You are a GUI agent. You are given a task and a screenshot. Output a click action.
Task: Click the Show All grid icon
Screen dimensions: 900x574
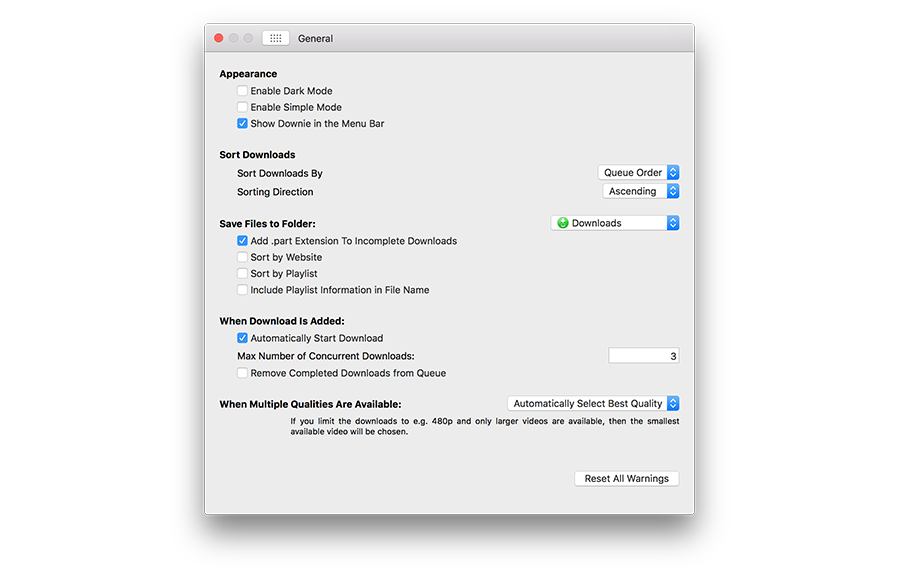click(276, 38)
